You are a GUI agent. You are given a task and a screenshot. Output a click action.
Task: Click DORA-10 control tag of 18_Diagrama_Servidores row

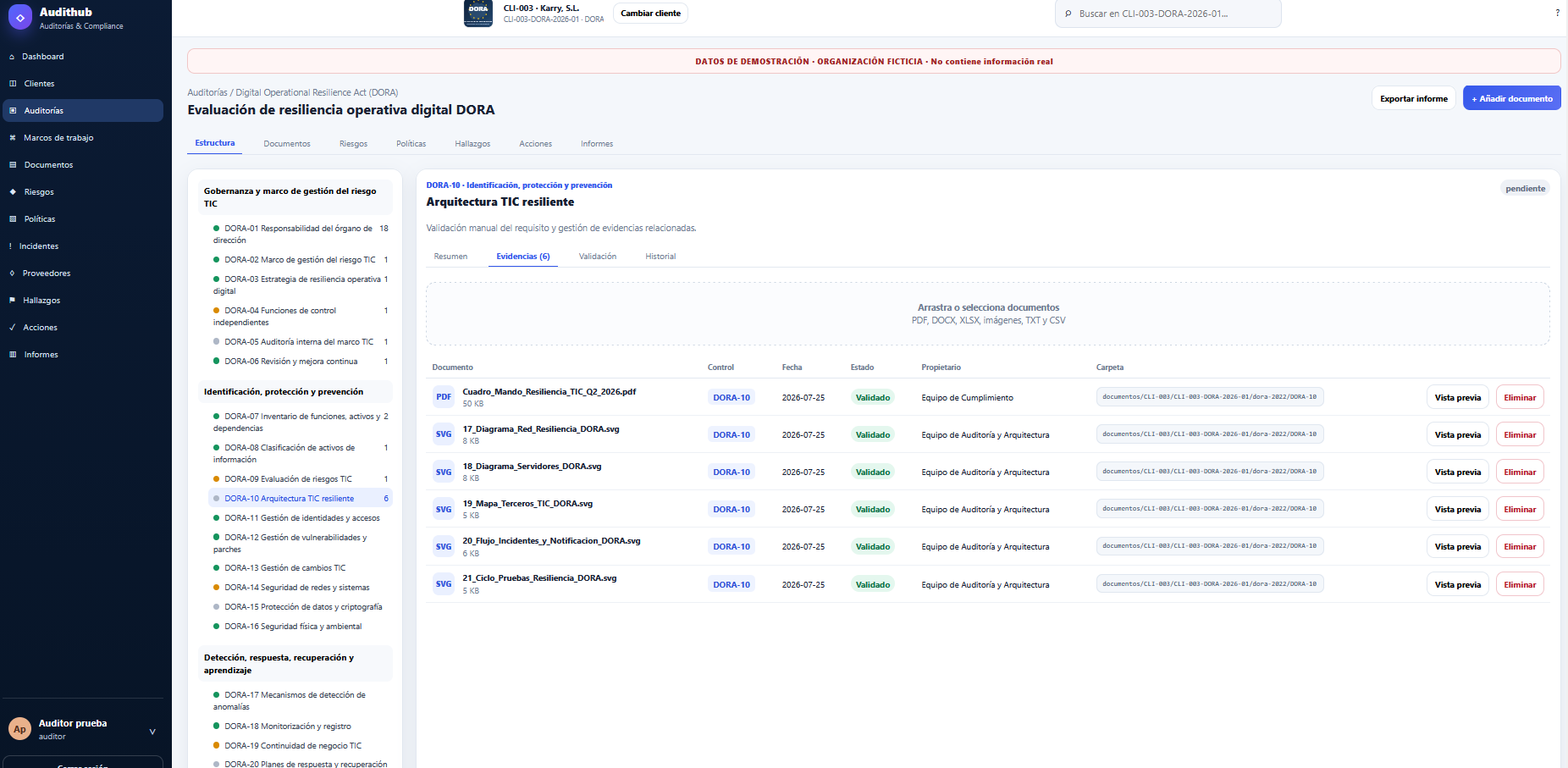732,472
